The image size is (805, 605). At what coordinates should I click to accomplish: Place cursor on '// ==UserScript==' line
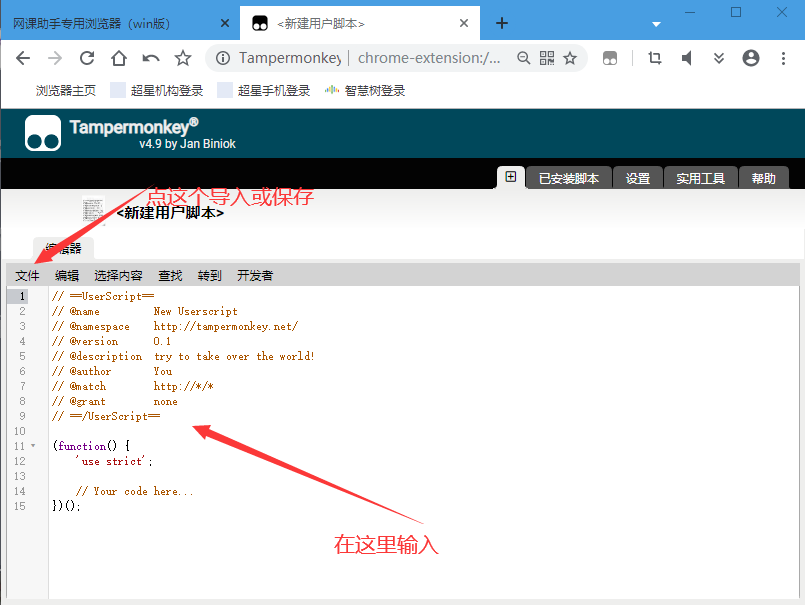103,296
